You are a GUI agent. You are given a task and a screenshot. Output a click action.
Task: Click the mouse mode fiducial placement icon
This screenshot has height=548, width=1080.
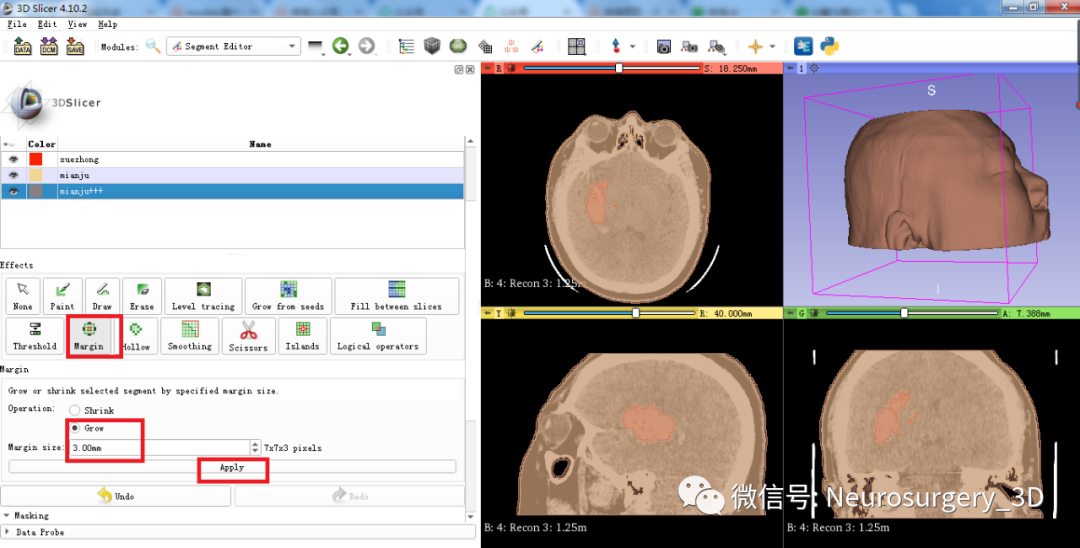(x=616, y=46)
